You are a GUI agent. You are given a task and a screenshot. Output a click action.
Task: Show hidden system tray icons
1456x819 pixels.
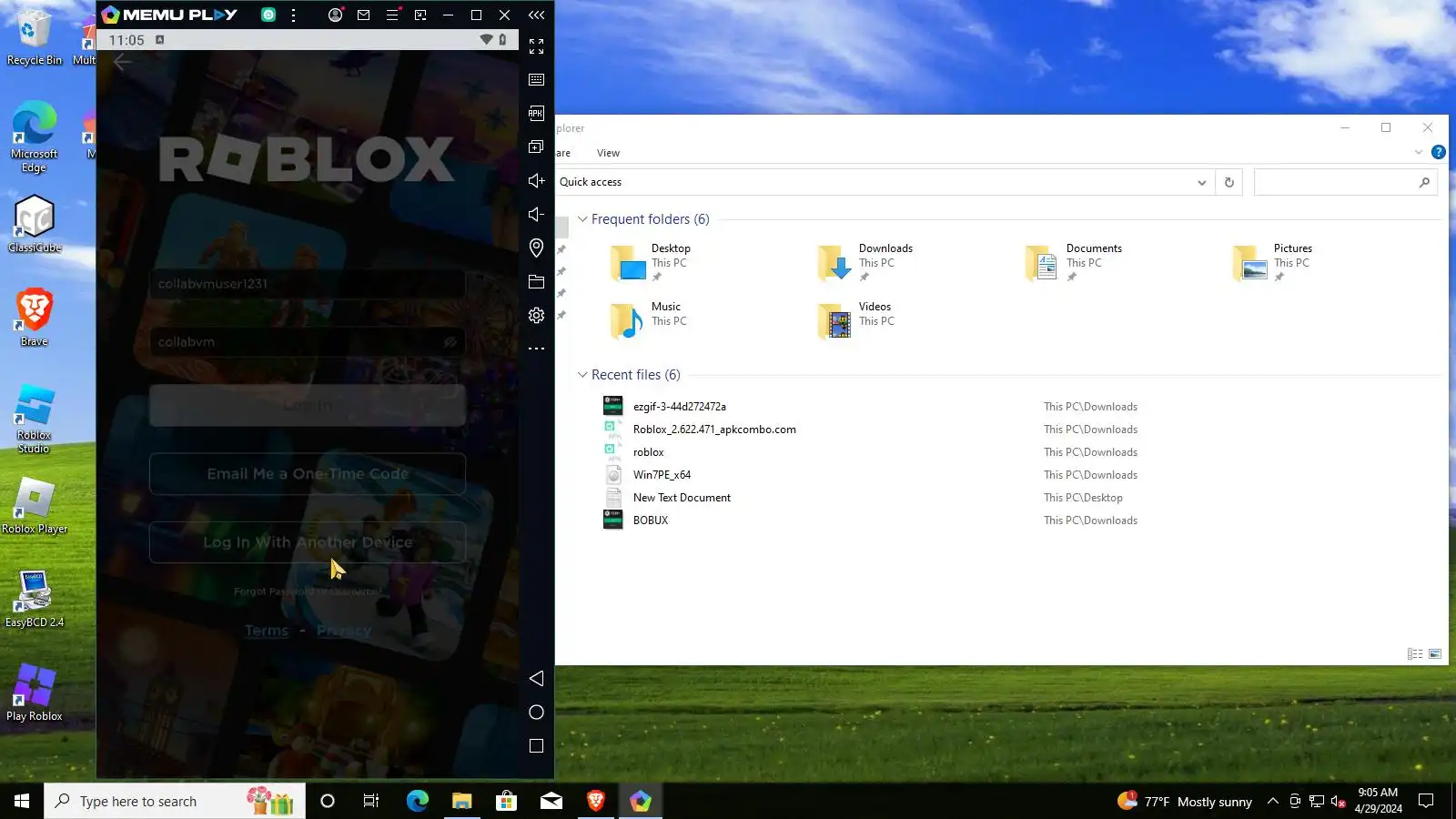click(x=1273, y=801)
